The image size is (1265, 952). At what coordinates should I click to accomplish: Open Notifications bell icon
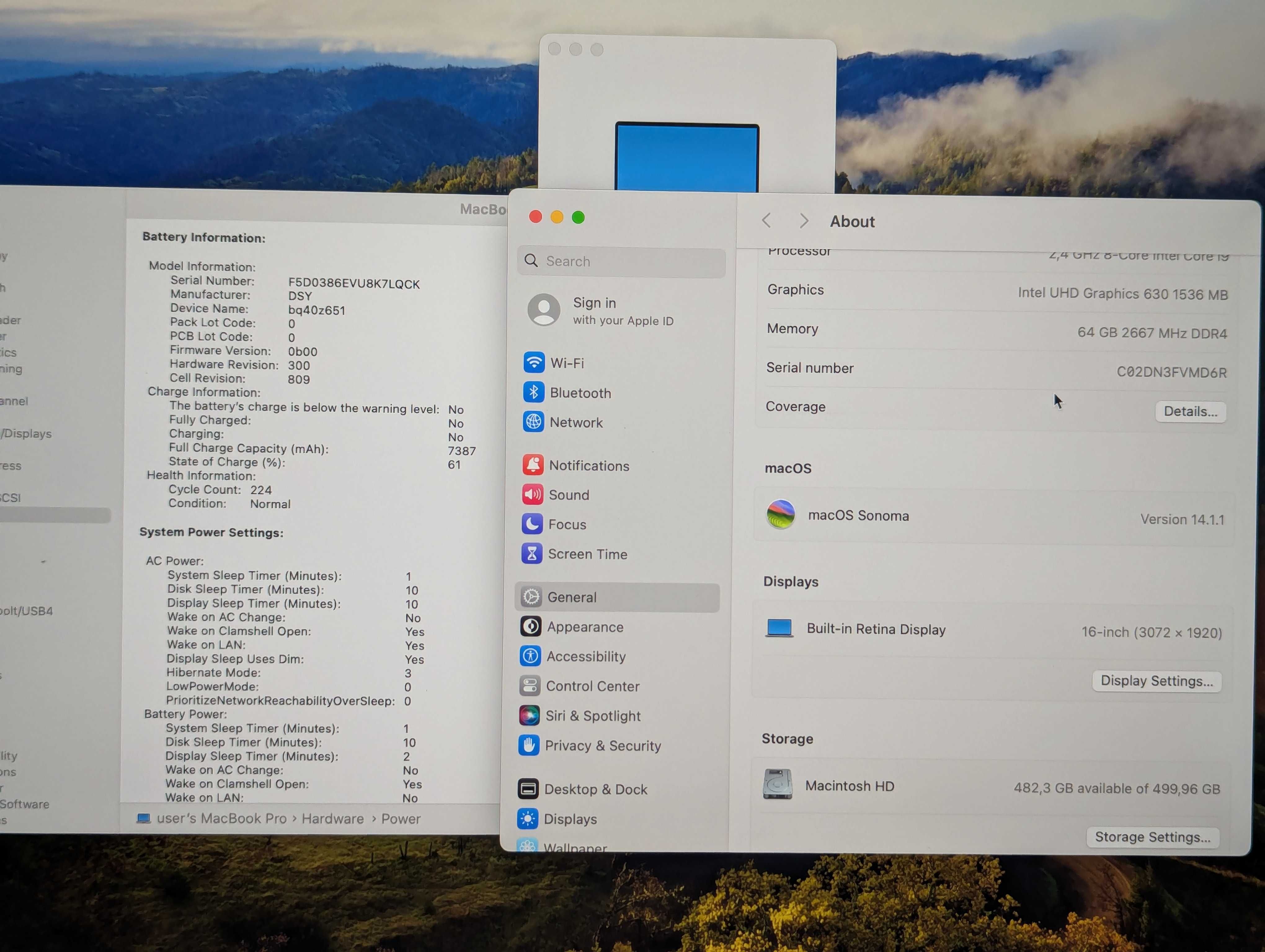click(x=532, y=465)
